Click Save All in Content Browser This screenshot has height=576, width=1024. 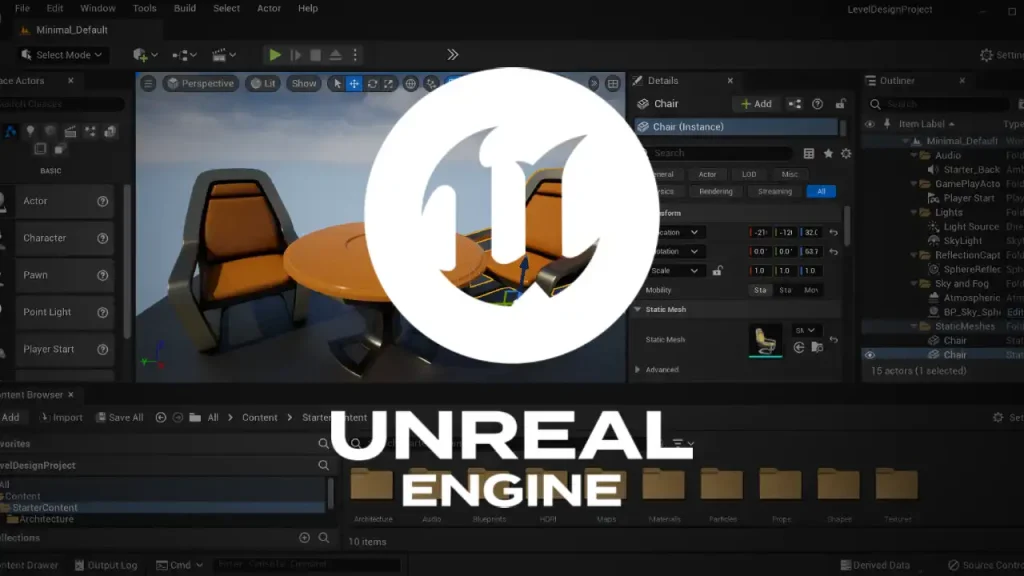(x=120, y=418)
